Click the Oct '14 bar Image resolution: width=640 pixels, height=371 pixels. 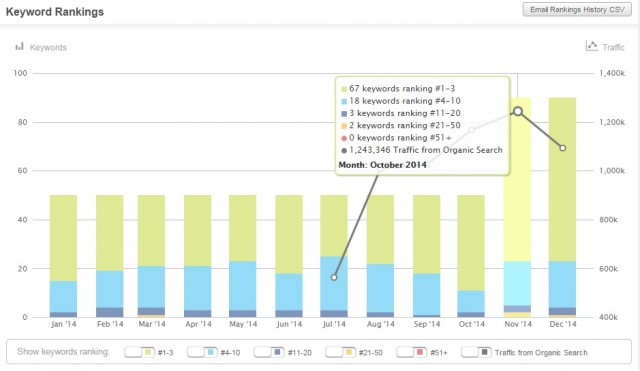tap(471, 256)
